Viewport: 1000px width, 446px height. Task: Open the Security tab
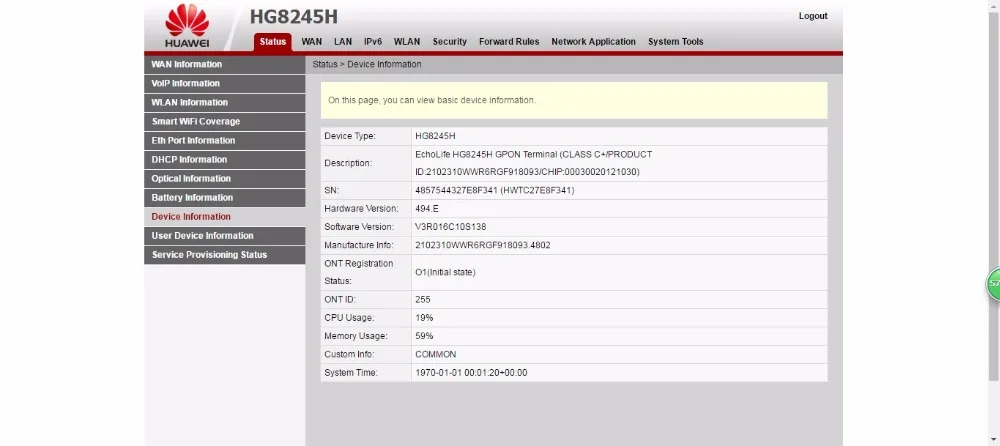(450, 41)
